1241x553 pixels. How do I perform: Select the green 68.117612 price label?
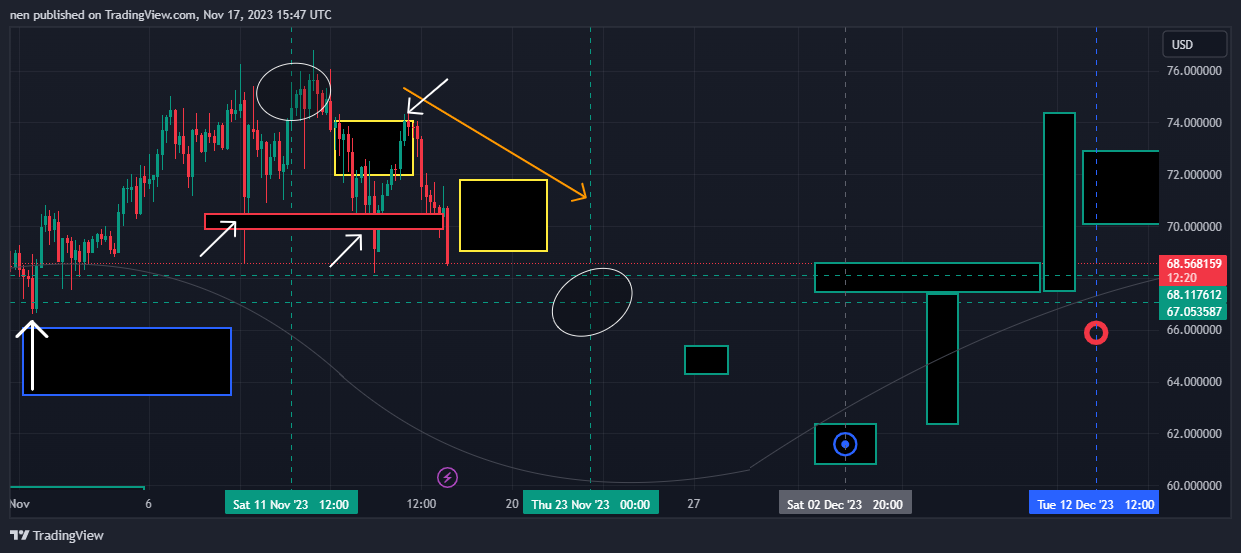pyautogui.click(x=1194, y=295)
